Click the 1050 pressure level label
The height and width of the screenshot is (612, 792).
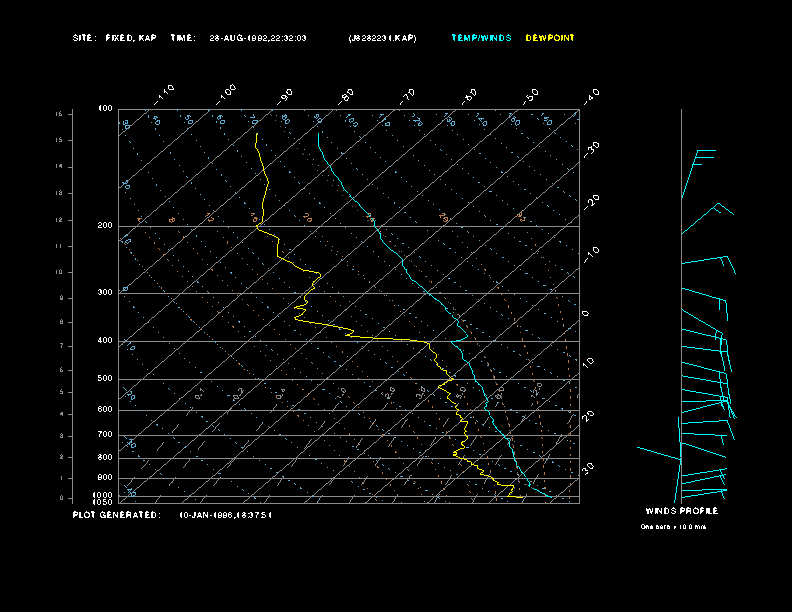103,502
